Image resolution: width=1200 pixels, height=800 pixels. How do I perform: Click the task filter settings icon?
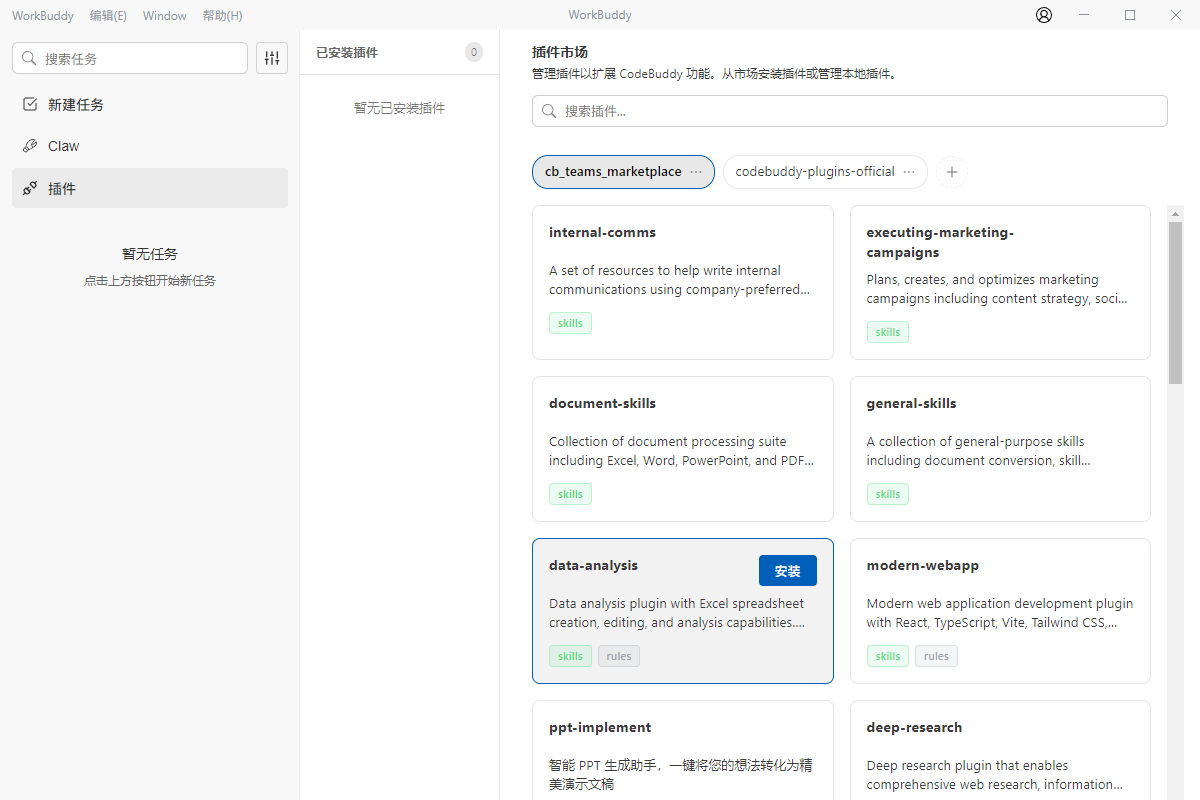point(272,58)
